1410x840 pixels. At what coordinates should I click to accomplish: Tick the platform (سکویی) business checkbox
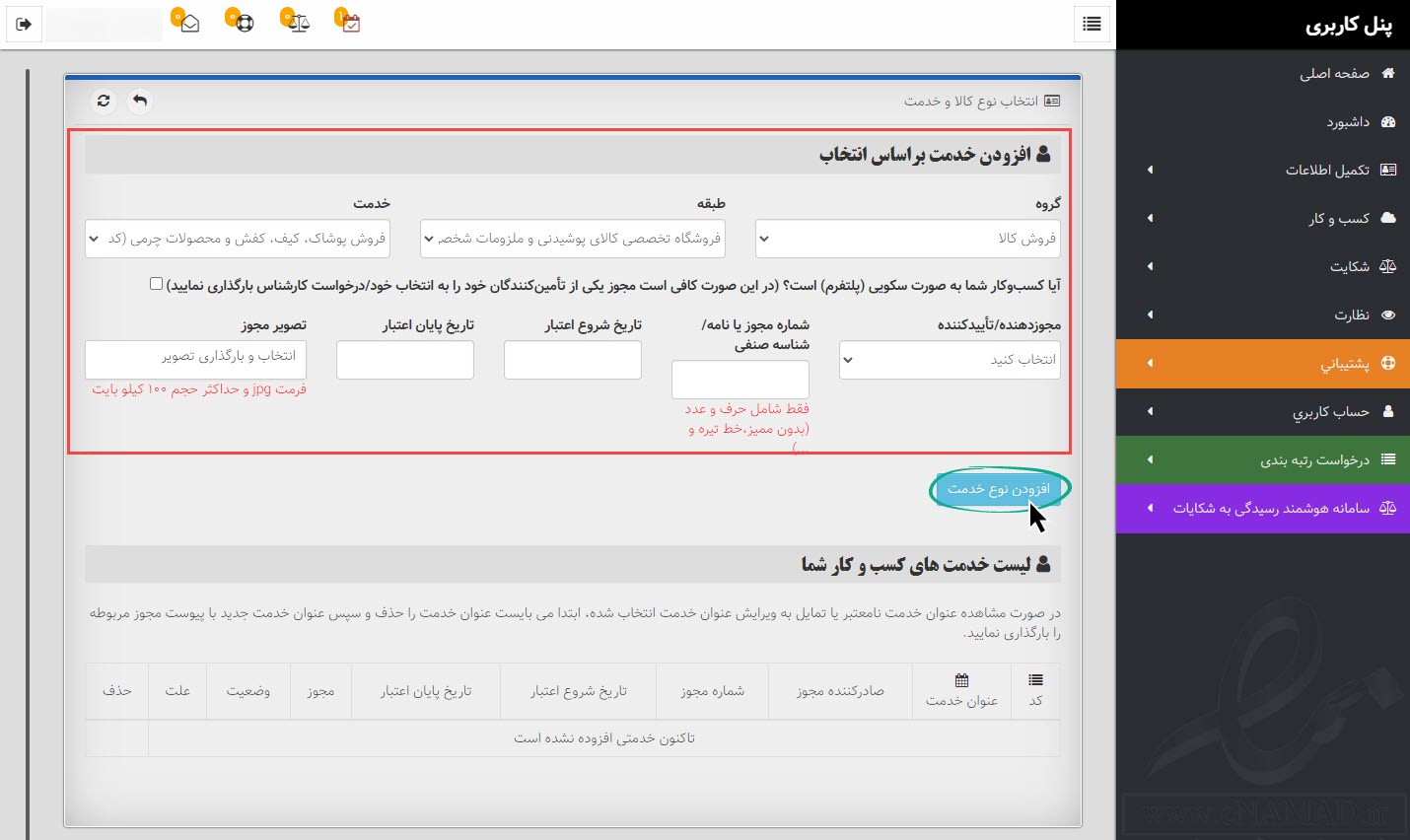[156, 284]
